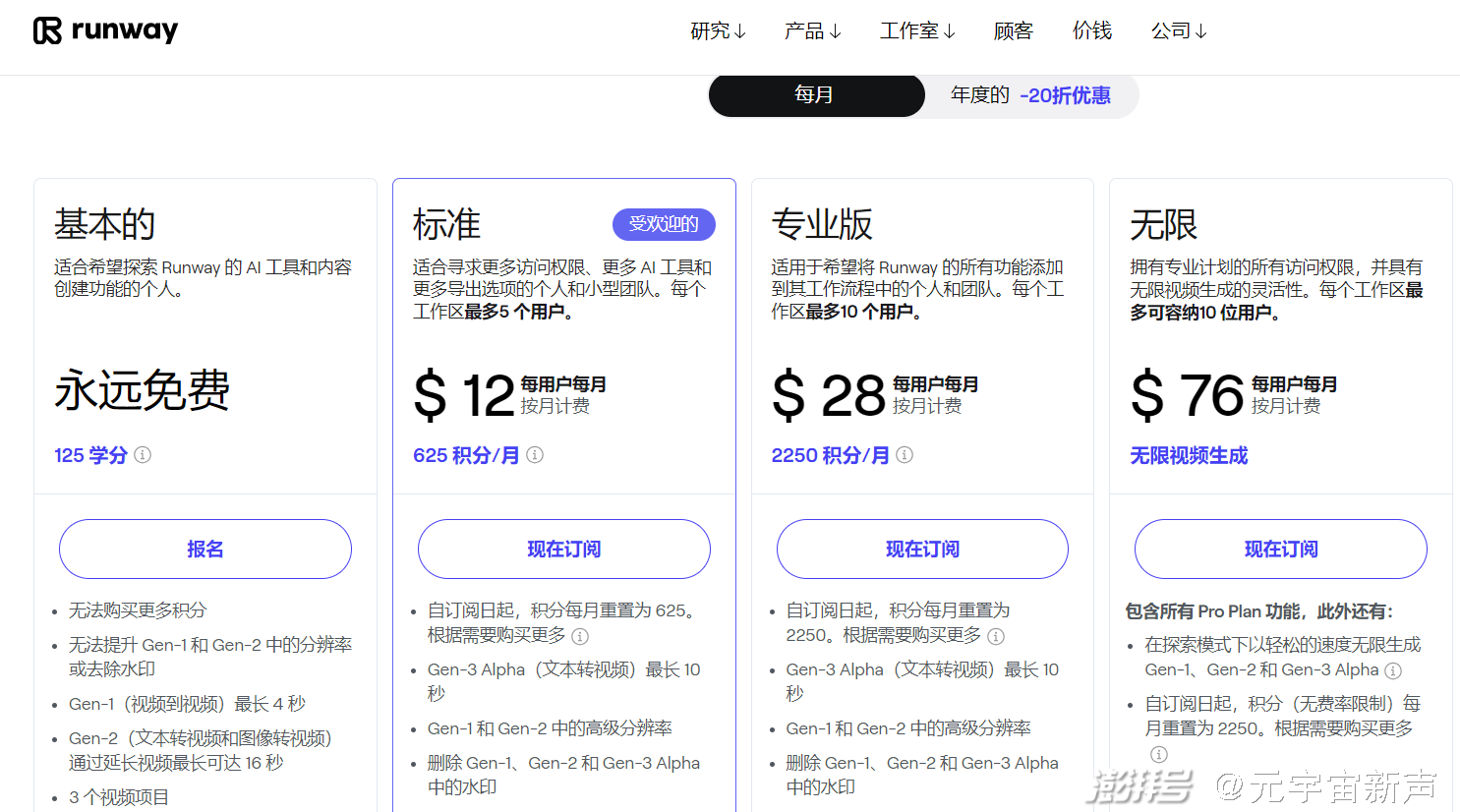Click the $ 12 price
Image resolution: width=1460 pixels, height=812 pixels.
tap(464, 395)
